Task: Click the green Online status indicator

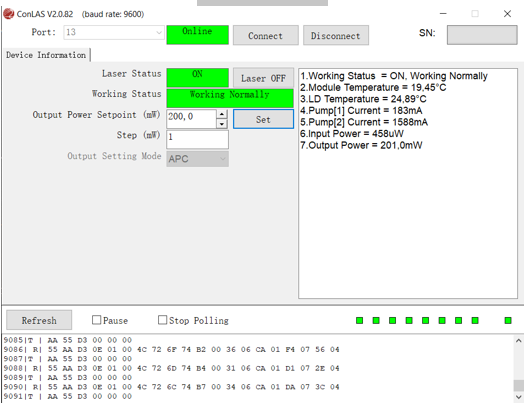Action: click(198, 35)
